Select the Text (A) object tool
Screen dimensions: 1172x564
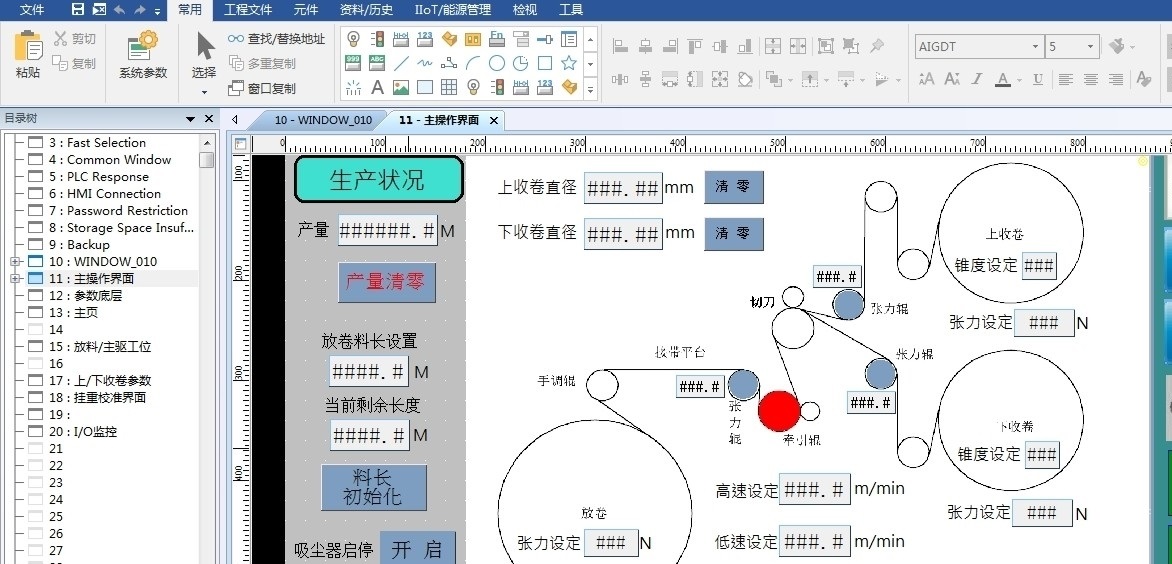[x=377, y=87]
